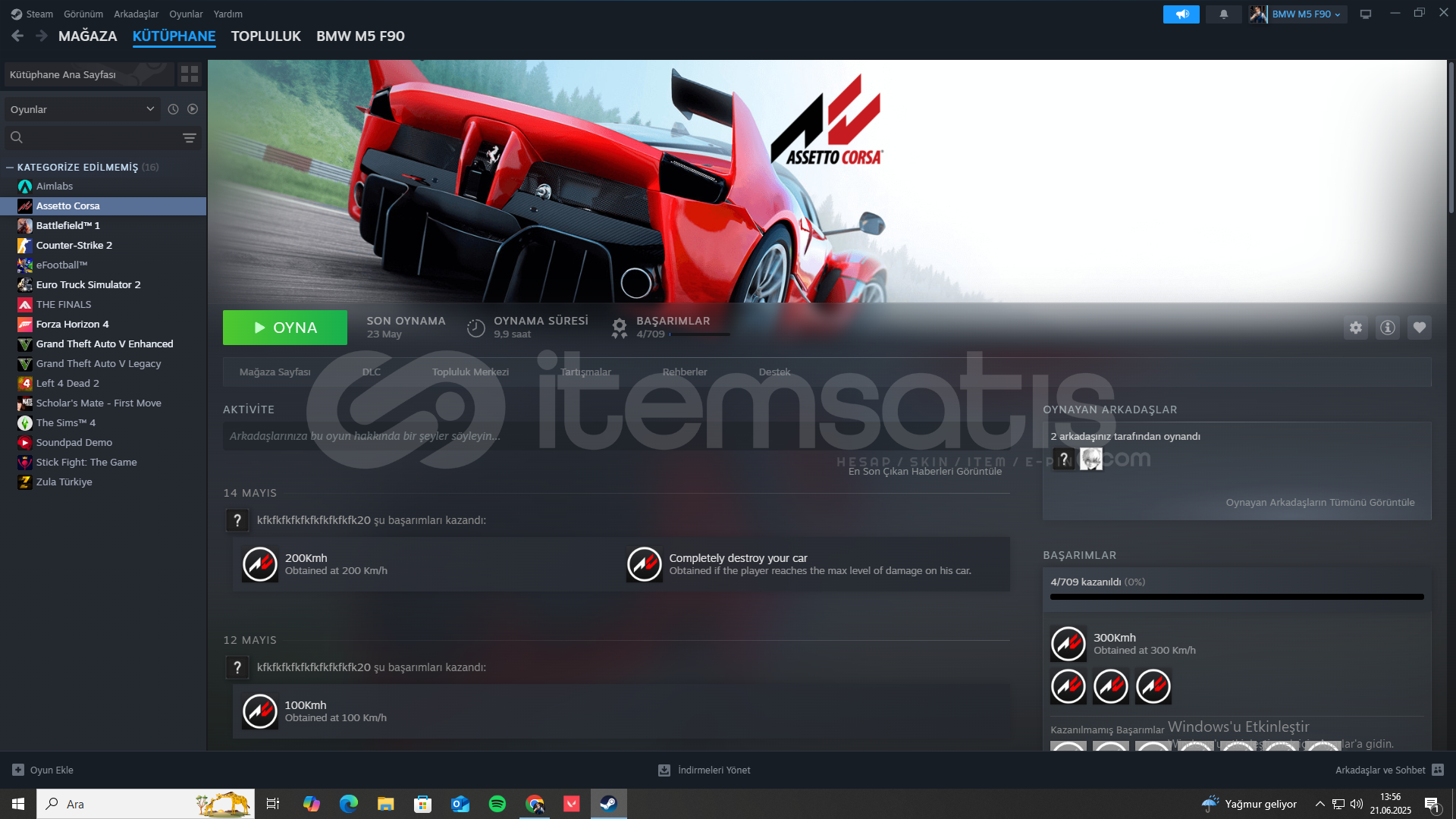Select Left 4 Dead 2 in library
The height and width of the screenshot is (819, 1456).
point(103,383)
